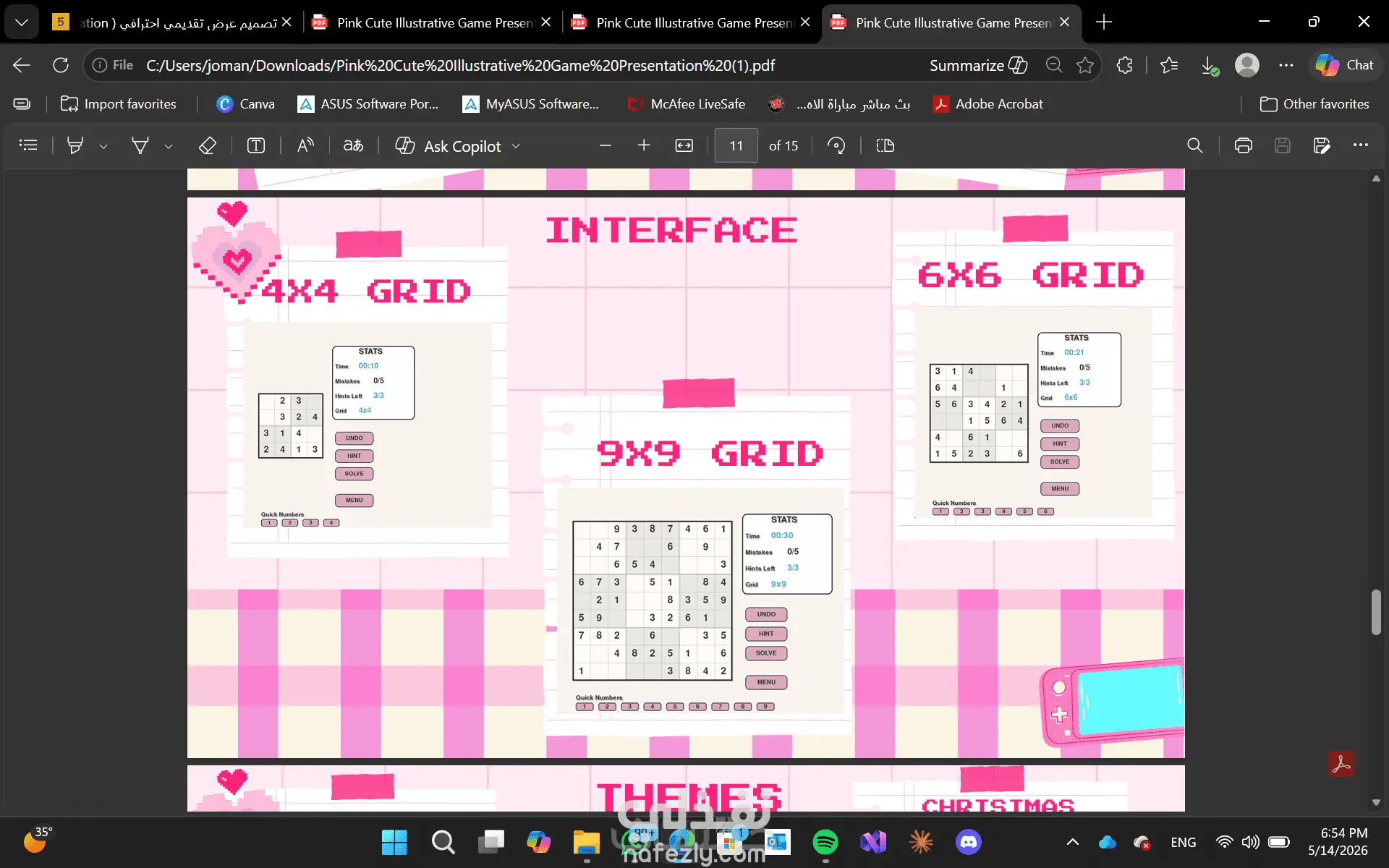Click the Adobe Acrobat floating button
This screenshot has height=868, width=1389.
tap(1341, 764)
